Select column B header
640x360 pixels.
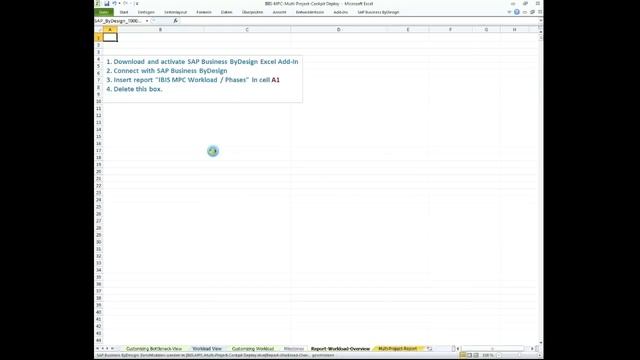coord(160,29)
